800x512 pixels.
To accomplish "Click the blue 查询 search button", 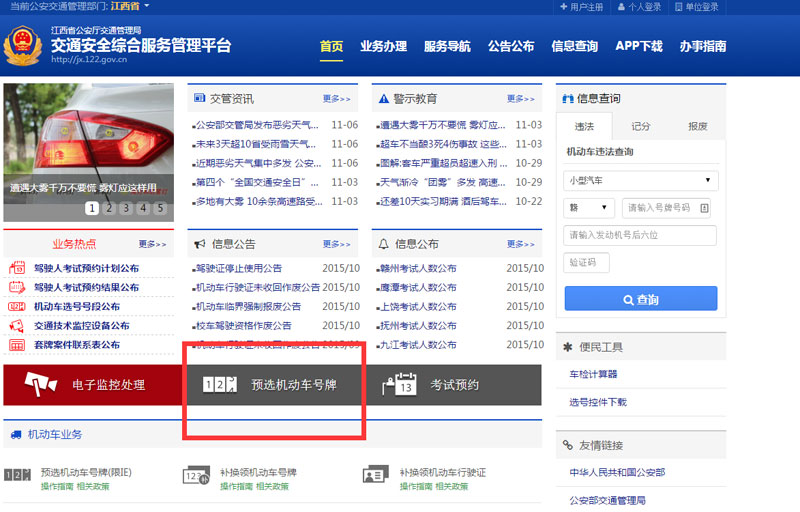I will pos(641,298).
